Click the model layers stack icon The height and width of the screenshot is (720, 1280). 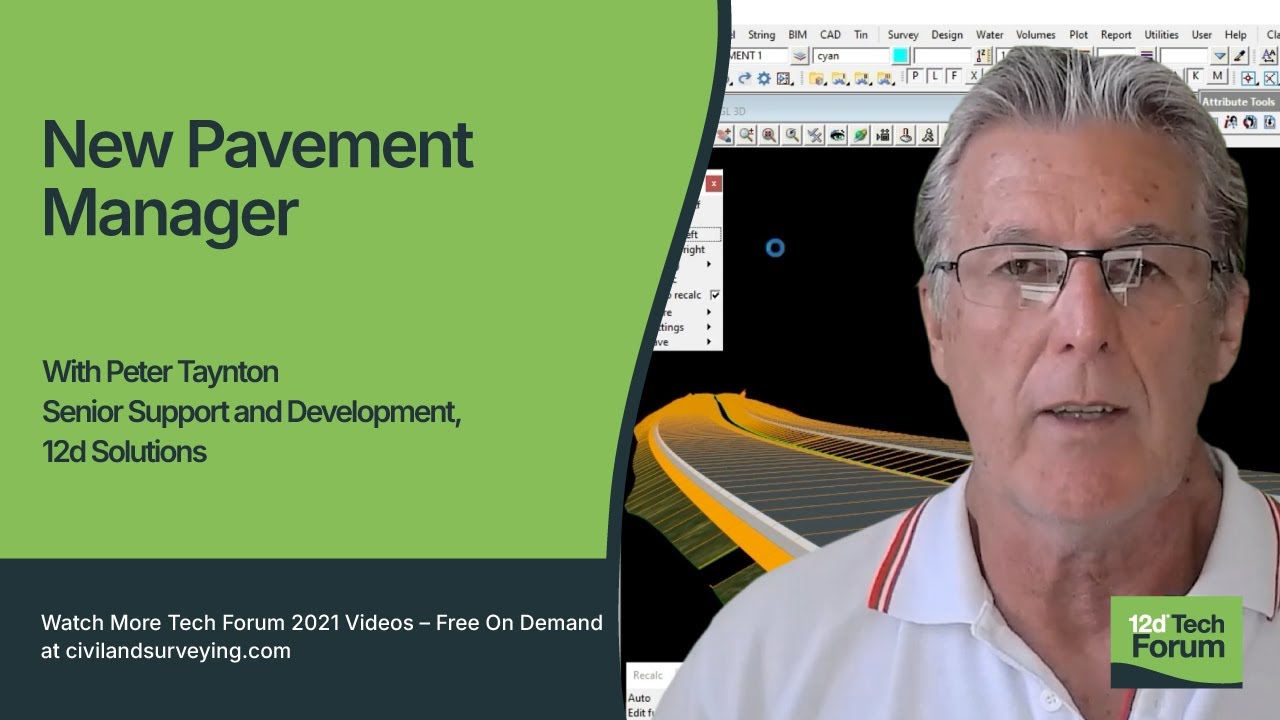click(800, 56)
